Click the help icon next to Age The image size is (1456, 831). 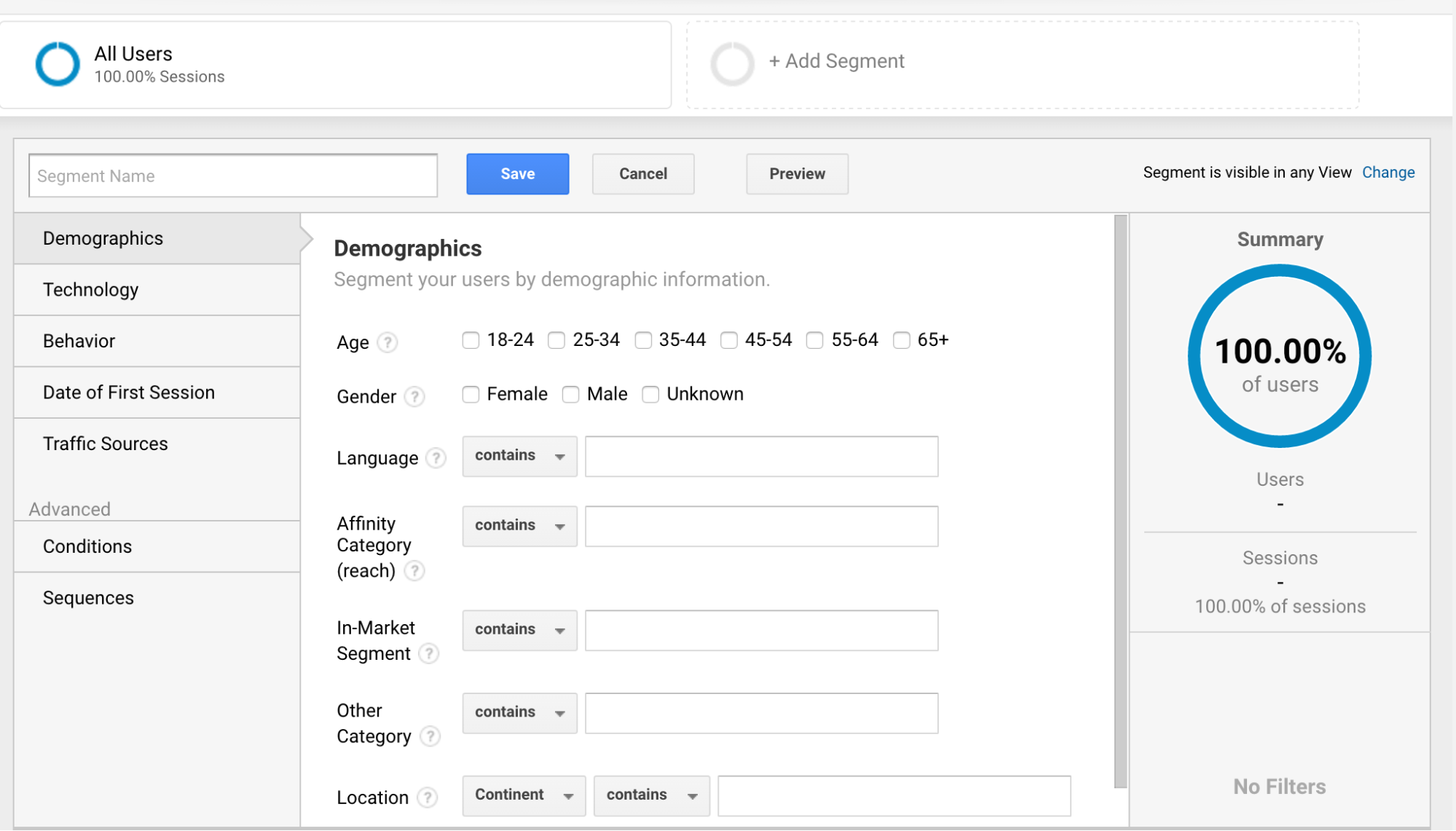pyautogui.click(x=387, y=342)
